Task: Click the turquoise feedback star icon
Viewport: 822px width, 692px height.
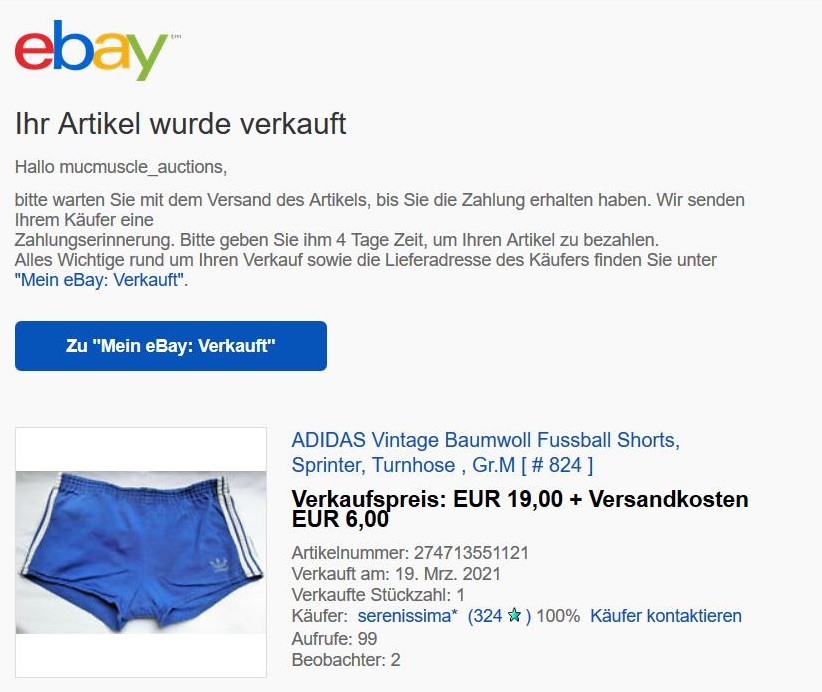Action: [514, 614]
